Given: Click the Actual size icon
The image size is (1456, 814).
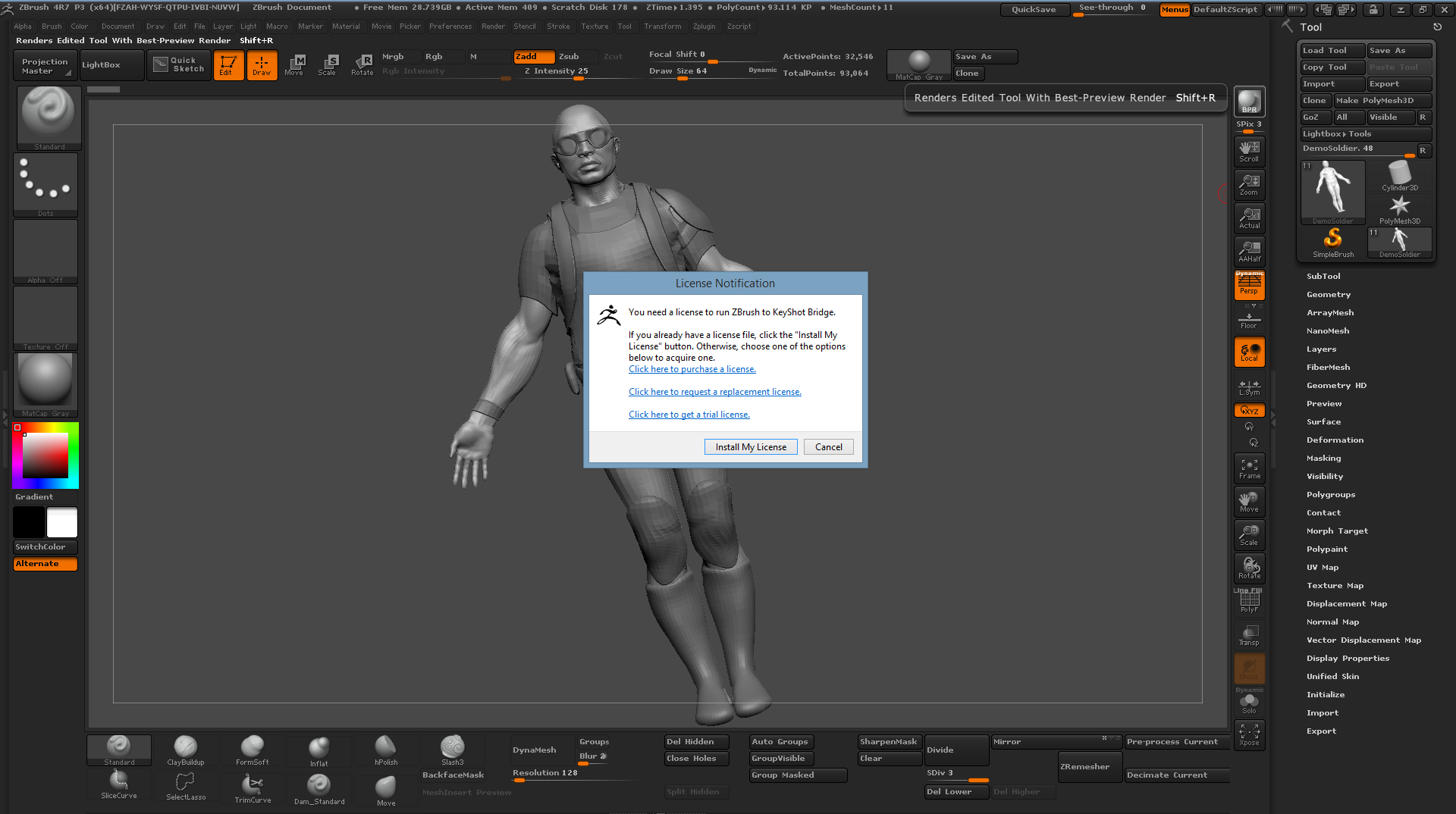Looking at the screenshot, I should point(1249,218).
